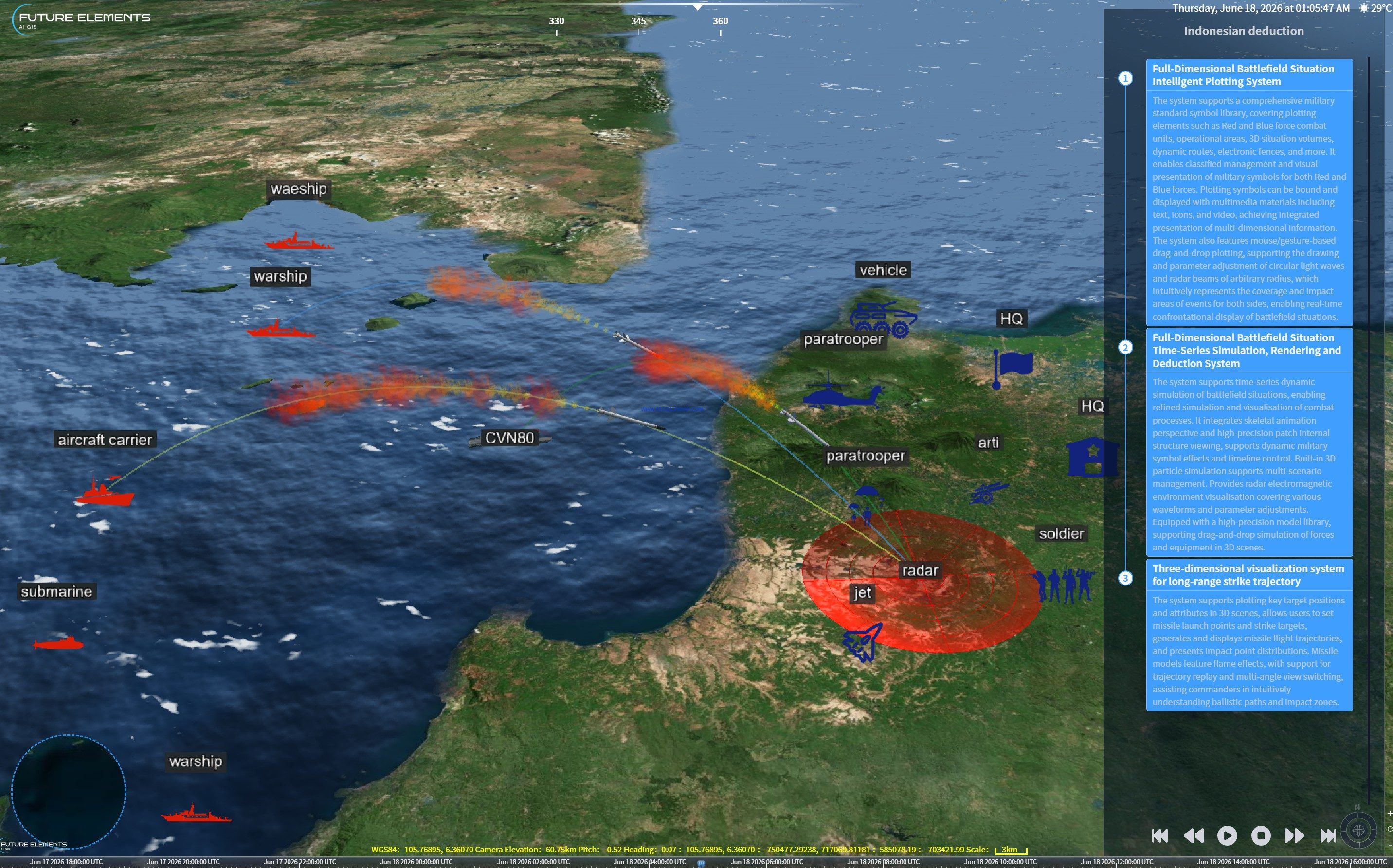Select the blue fighter jet icon

[862, 642]
